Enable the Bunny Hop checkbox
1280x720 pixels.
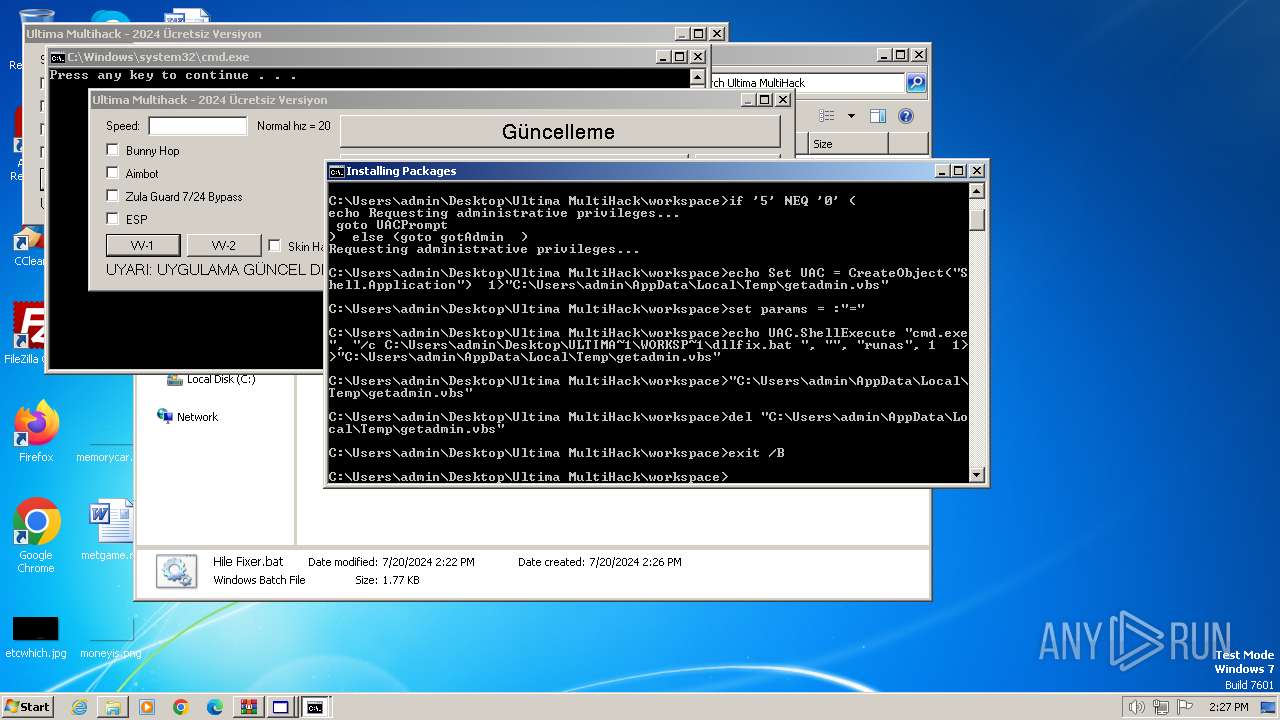pyautogui.click(x=113, y=150)
